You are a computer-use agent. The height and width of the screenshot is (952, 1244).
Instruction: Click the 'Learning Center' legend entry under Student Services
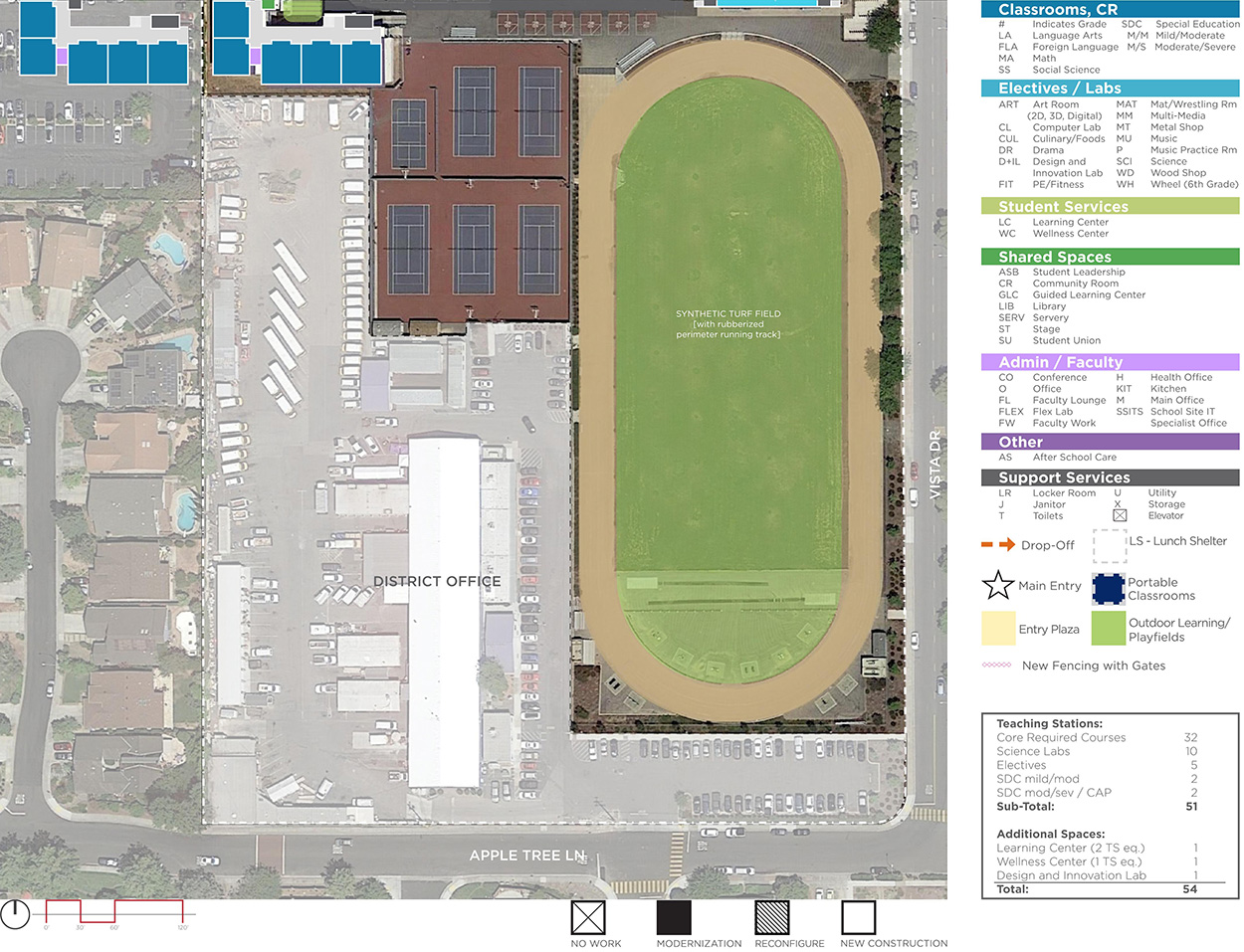pyautogui.click(x=1070, y=222)
